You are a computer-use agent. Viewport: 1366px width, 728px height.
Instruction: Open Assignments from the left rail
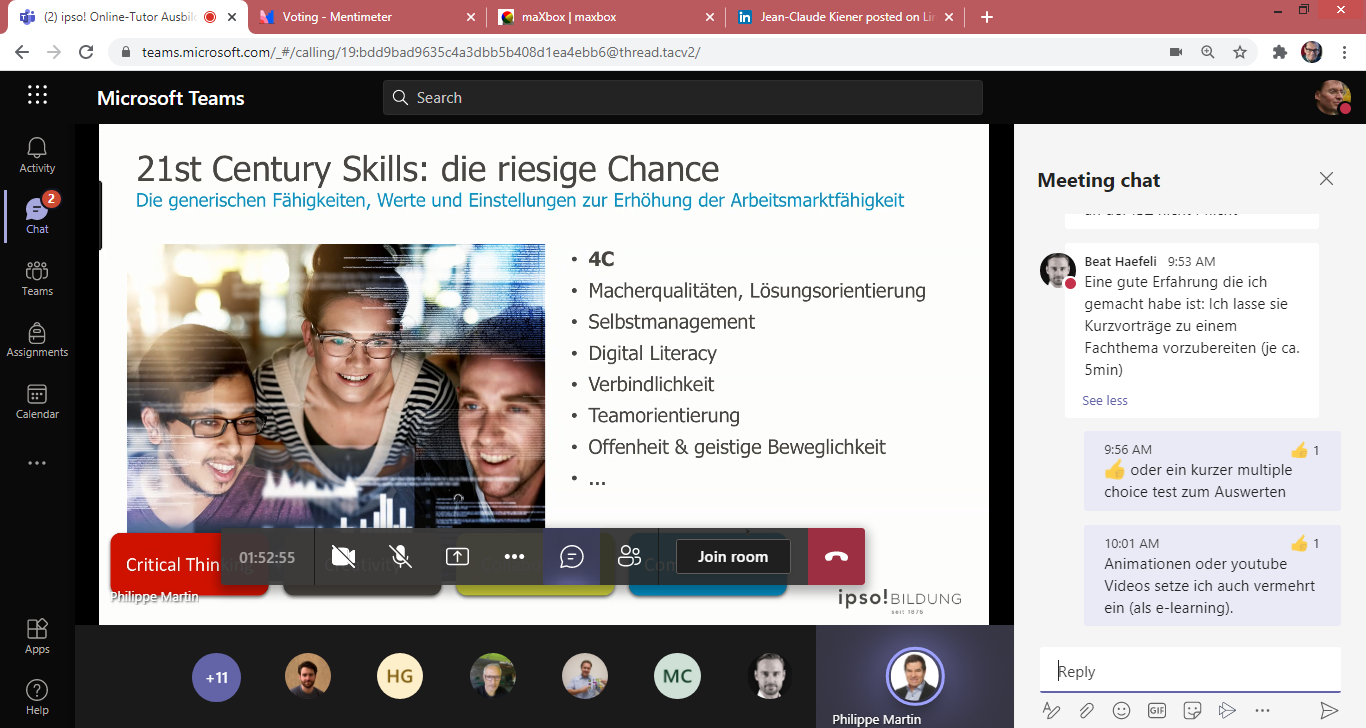(x=37, y=339)
